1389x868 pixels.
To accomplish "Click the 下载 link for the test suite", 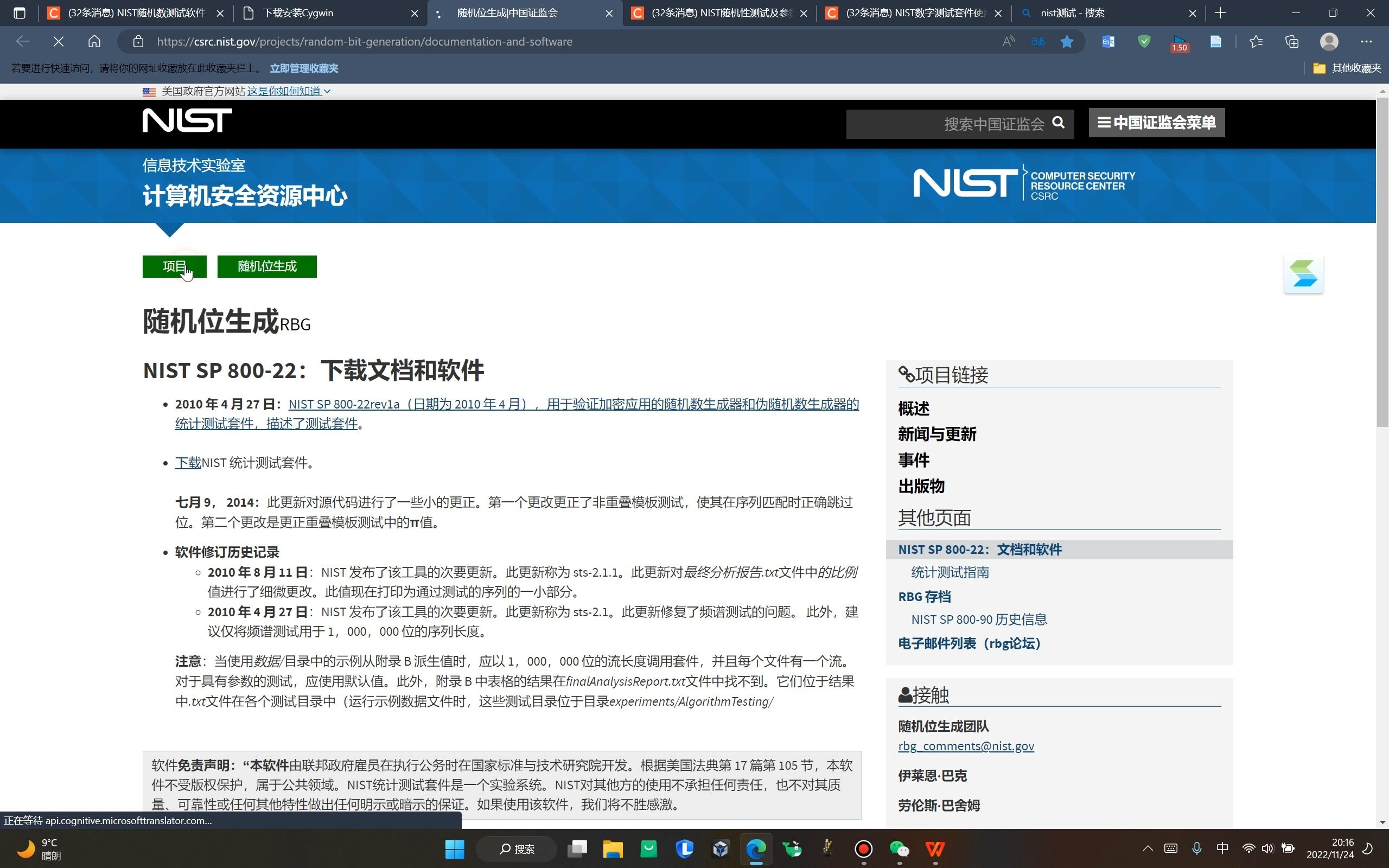I will tap(188, 463).
